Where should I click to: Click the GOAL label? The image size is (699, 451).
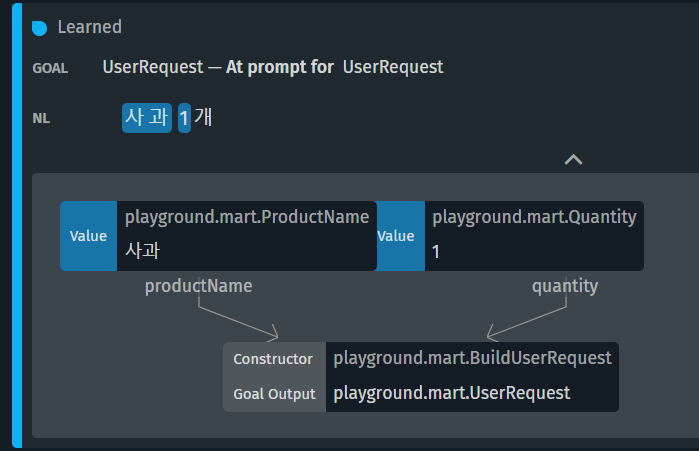coord(50,68)
